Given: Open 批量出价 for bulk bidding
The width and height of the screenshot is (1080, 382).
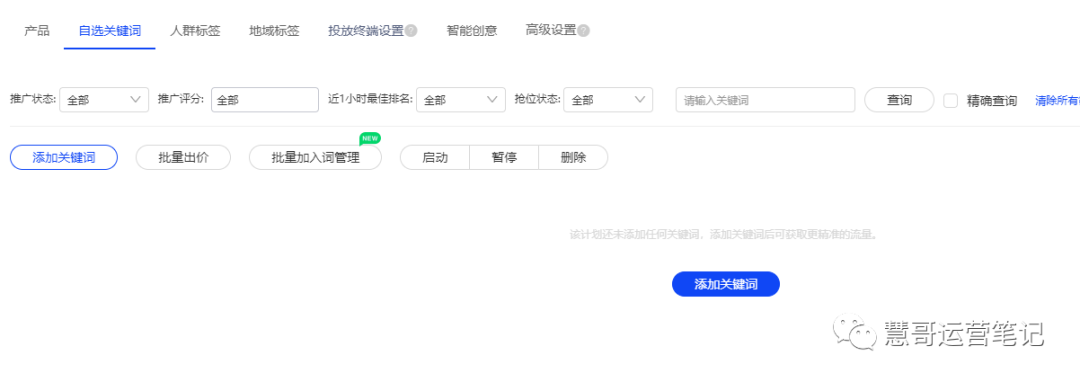Looking at the screenshot, I should pos(183,158).
